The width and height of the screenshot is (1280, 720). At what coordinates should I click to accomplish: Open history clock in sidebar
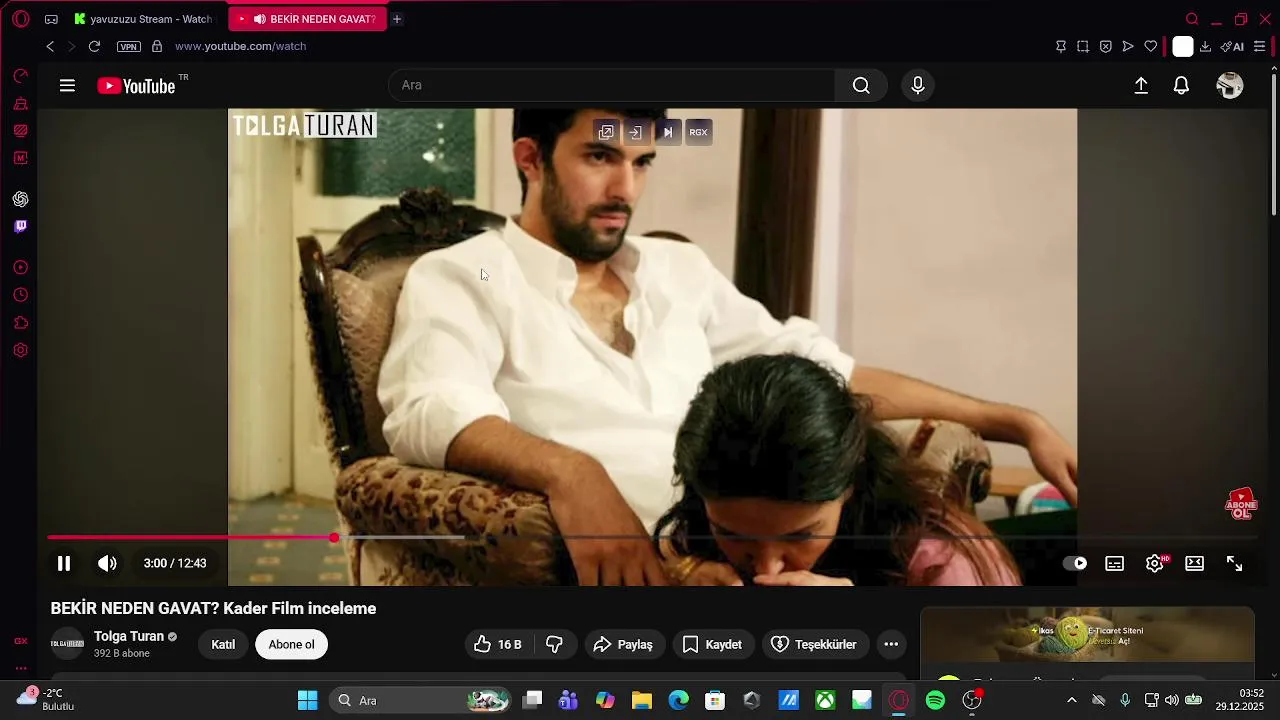(x=20, y=295)
